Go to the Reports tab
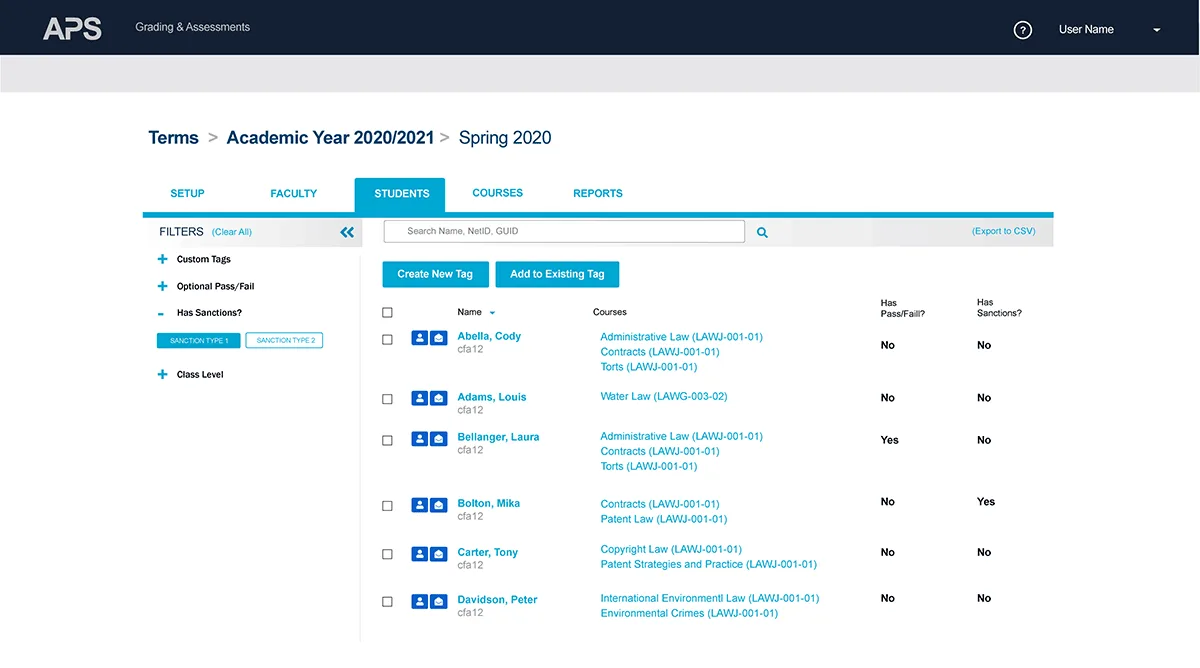Image resolution: width=1200 pixels, height=668 pixels. (598, 194)
